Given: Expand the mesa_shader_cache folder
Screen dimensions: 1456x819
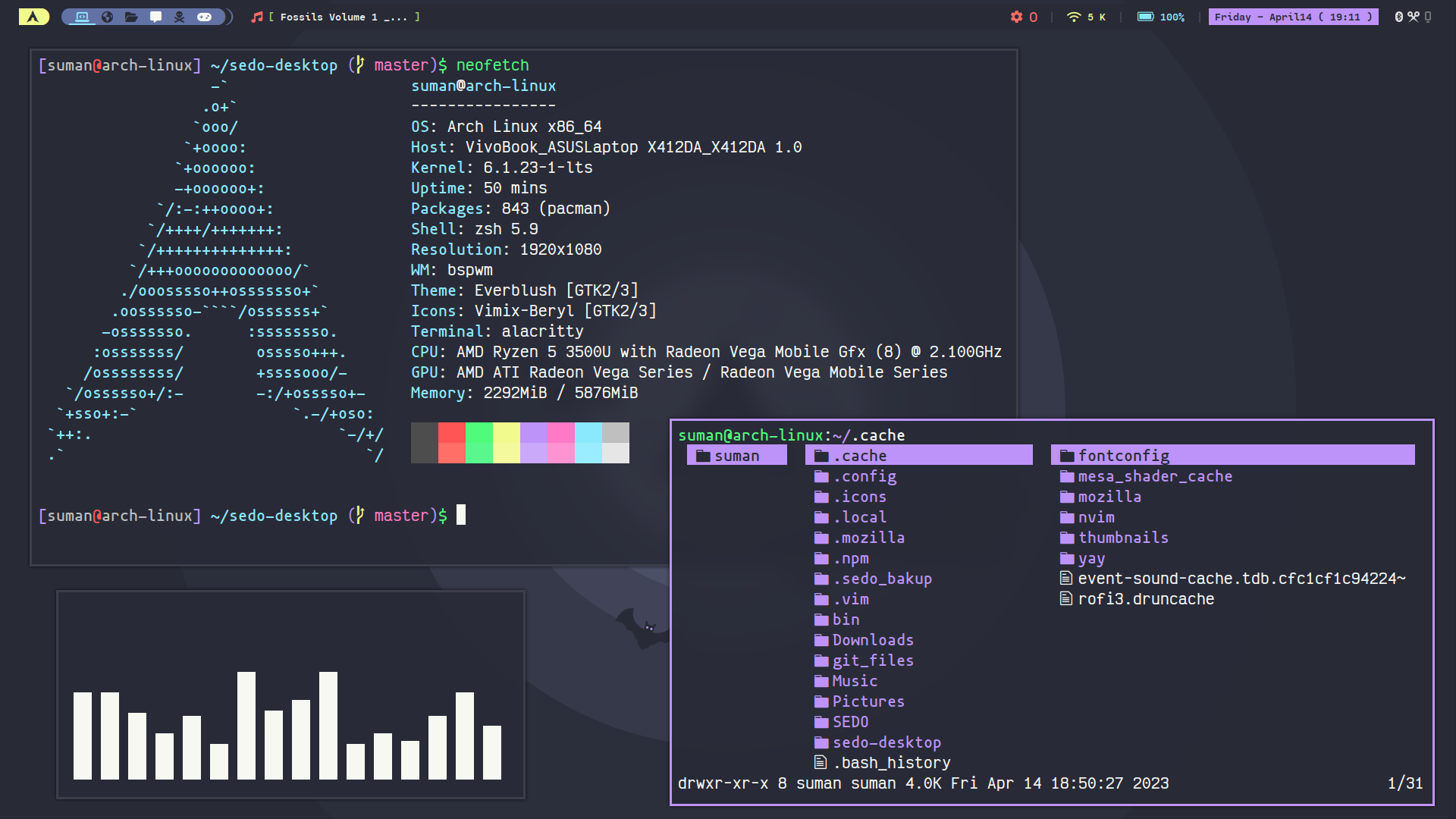Looking at the screenshot, I should point(1154,476).
